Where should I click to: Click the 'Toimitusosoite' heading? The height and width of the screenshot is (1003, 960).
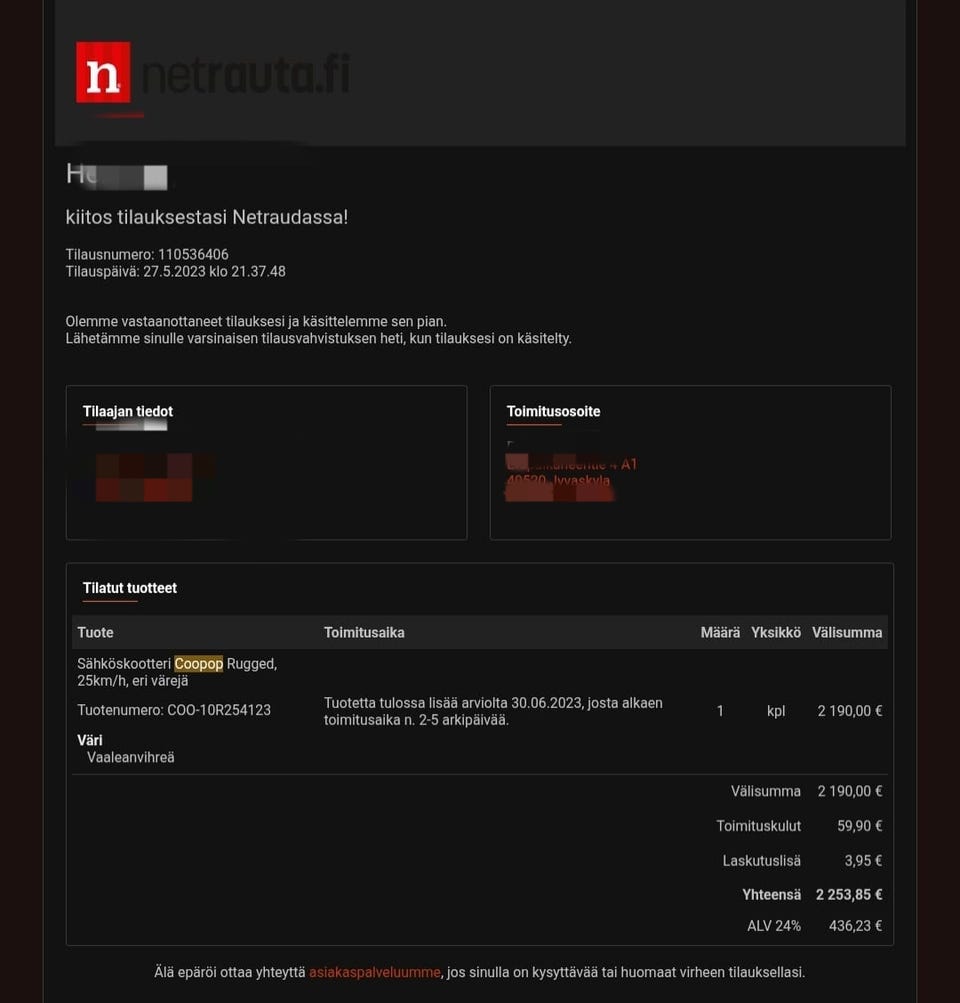(553, 411)
